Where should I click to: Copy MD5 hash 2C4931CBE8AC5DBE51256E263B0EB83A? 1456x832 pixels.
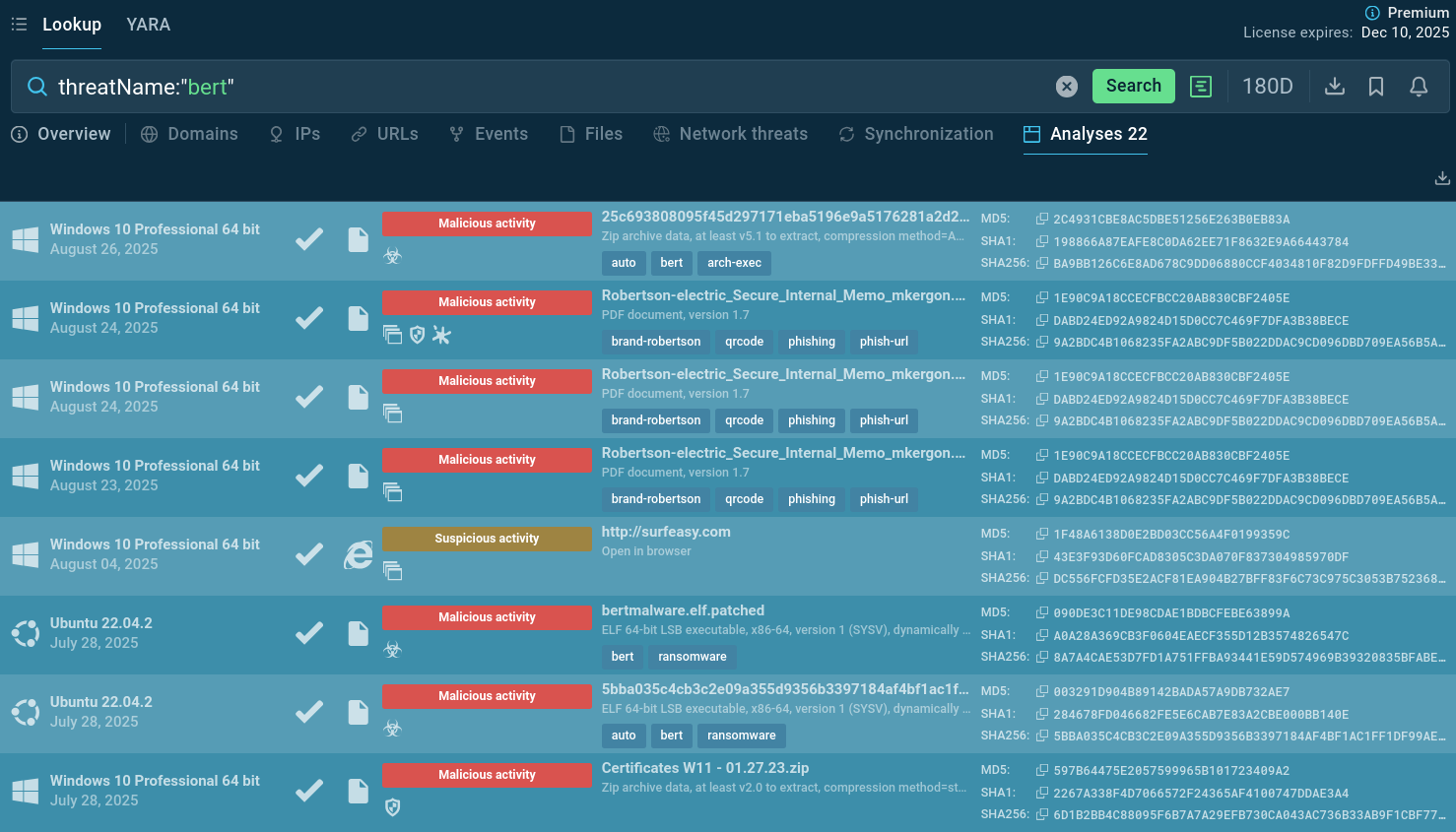(x=1041, y=219)
